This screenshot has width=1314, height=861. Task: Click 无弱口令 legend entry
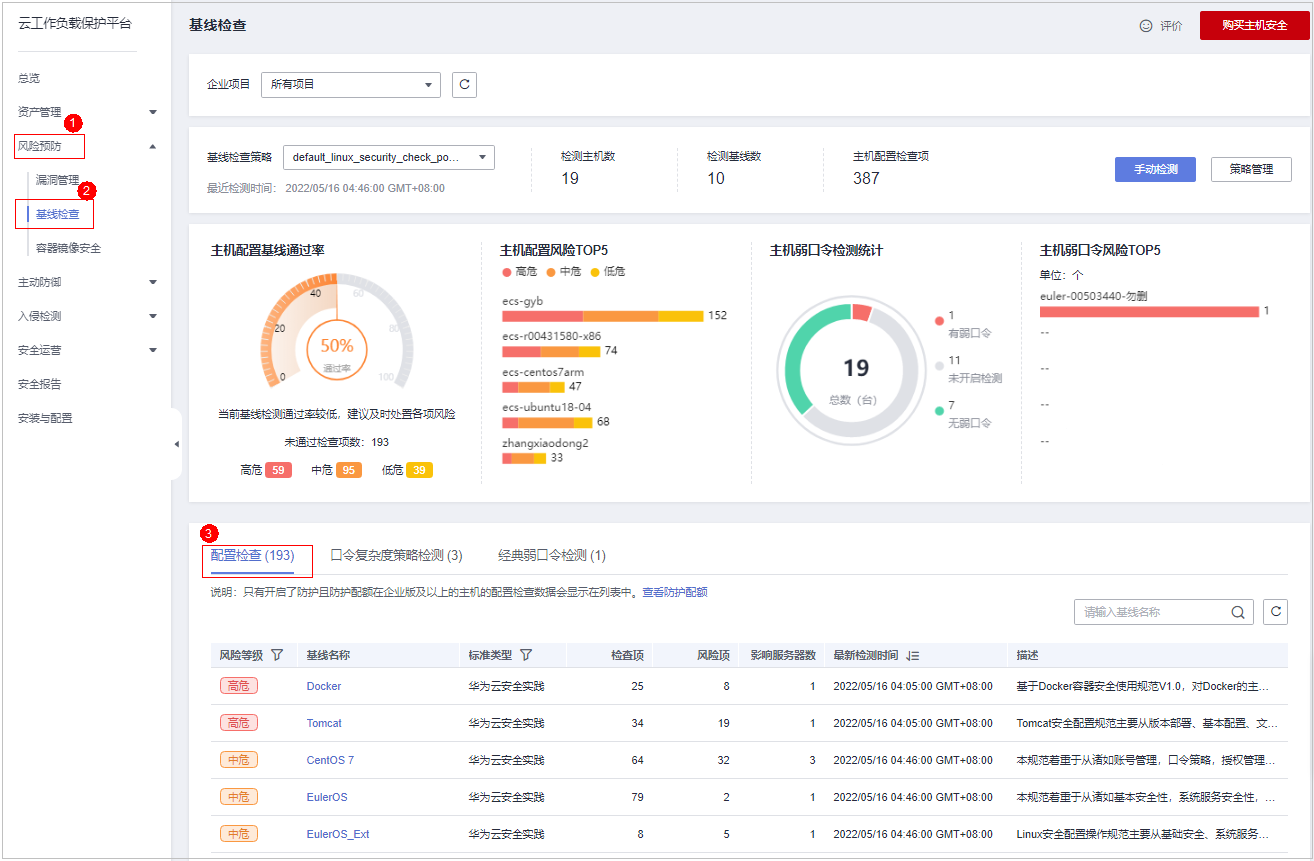[x=963, y=414]
